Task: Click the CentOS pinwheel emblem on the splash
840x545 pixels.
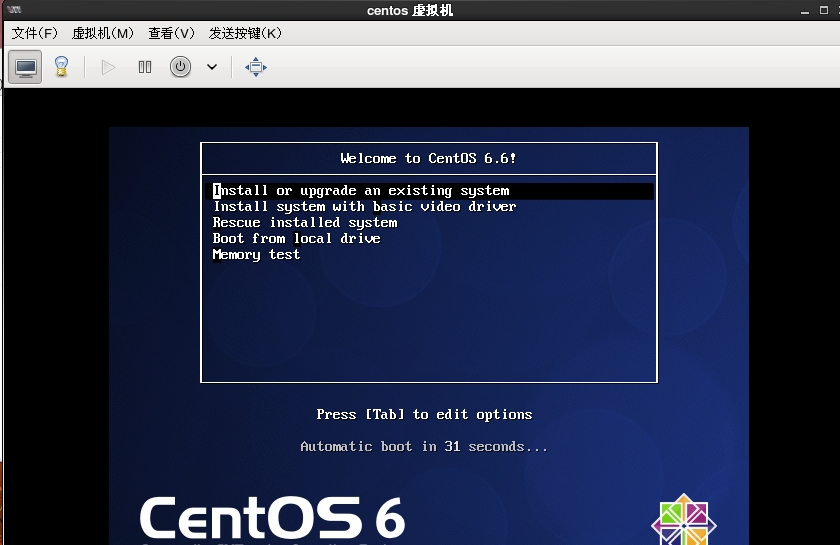Action: tap(684, 519)
